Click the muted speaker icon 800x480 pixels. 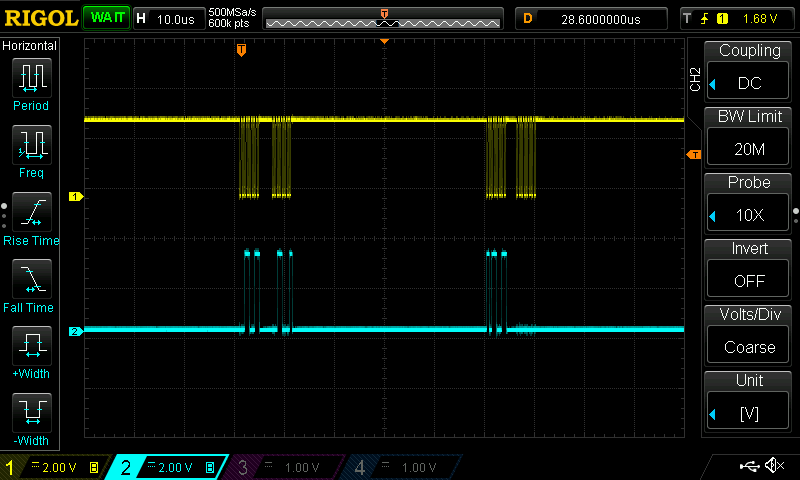(774, 465)
